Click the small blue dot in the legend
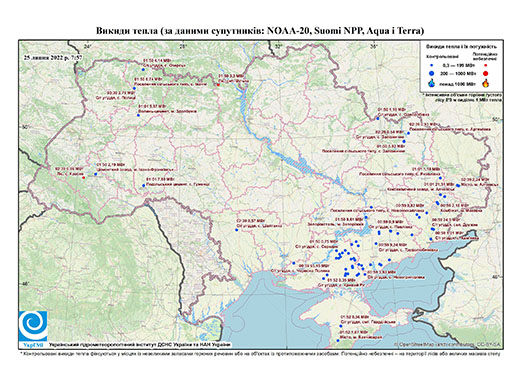The height and width of the screenshot is (368, 520). coord(432,65)
